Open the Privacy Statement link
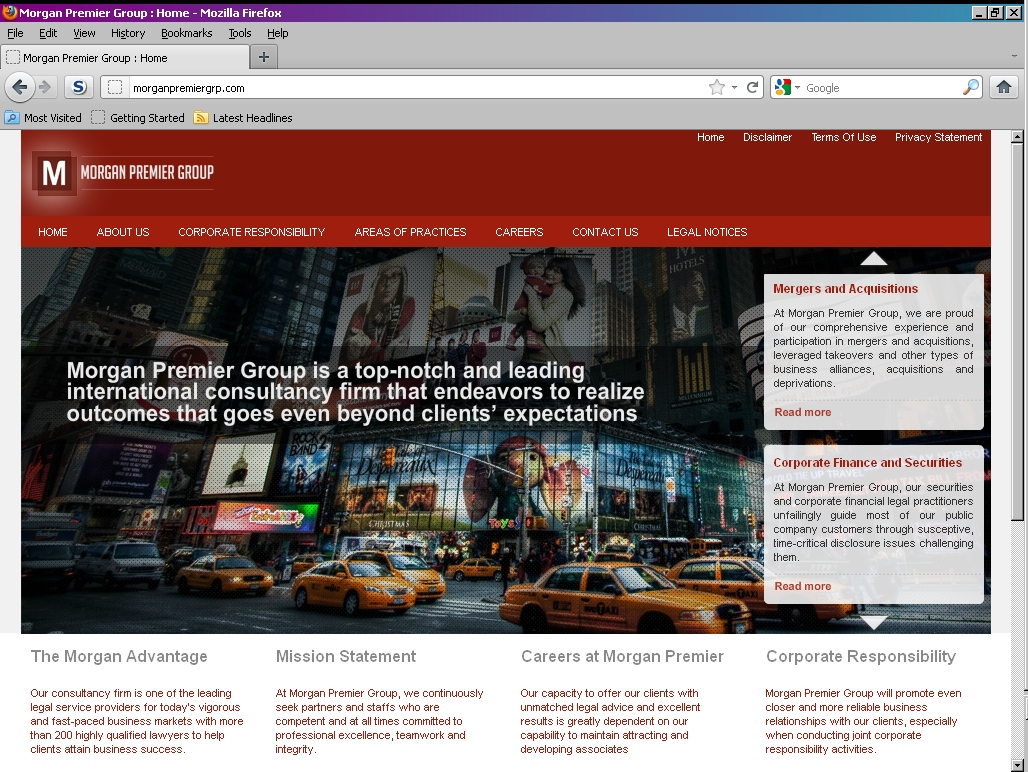 (x=938, y=137)
